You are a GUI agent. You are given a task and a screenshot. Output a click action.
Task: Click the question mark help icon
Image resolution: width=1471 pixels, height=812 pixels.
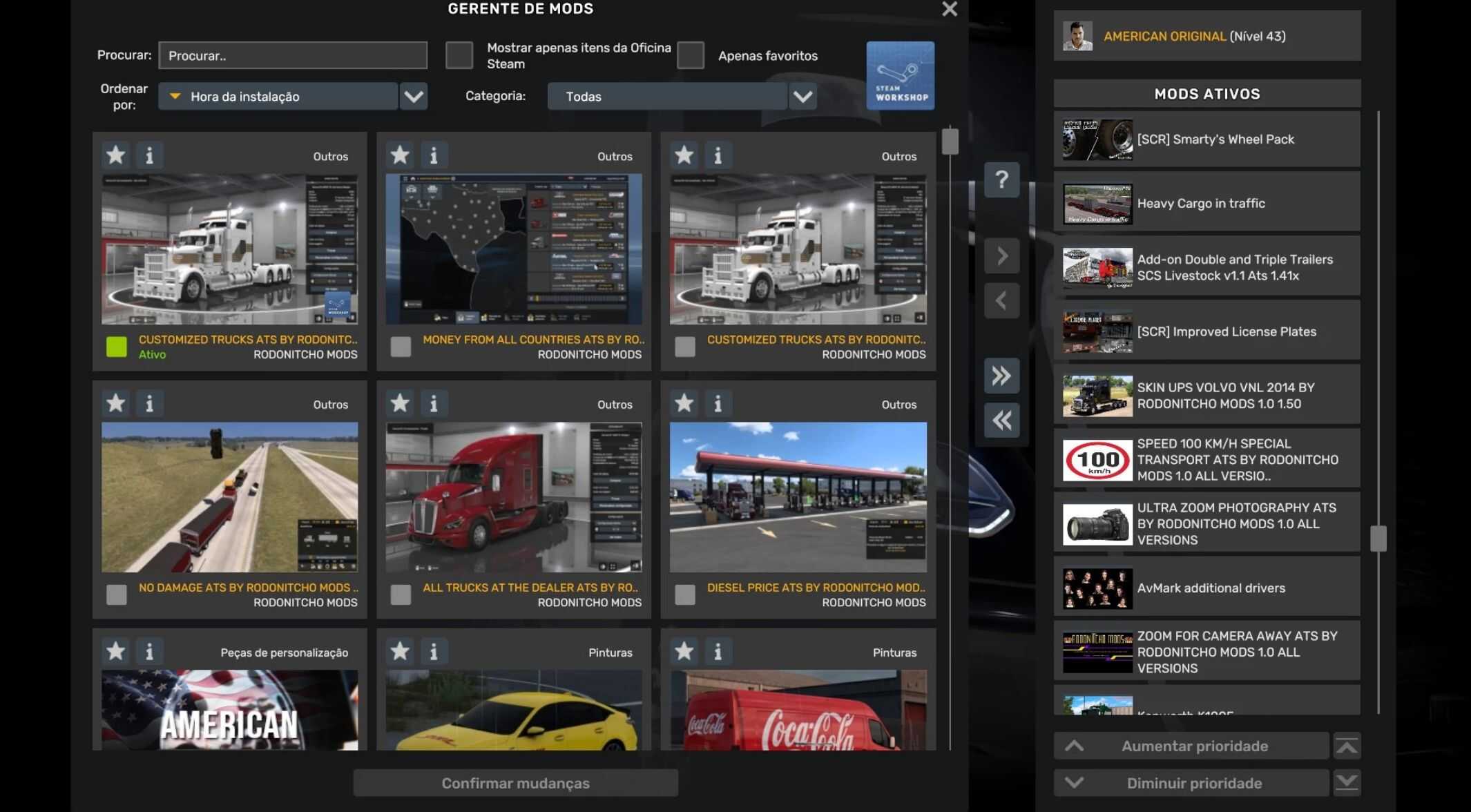coord(1001,180)
